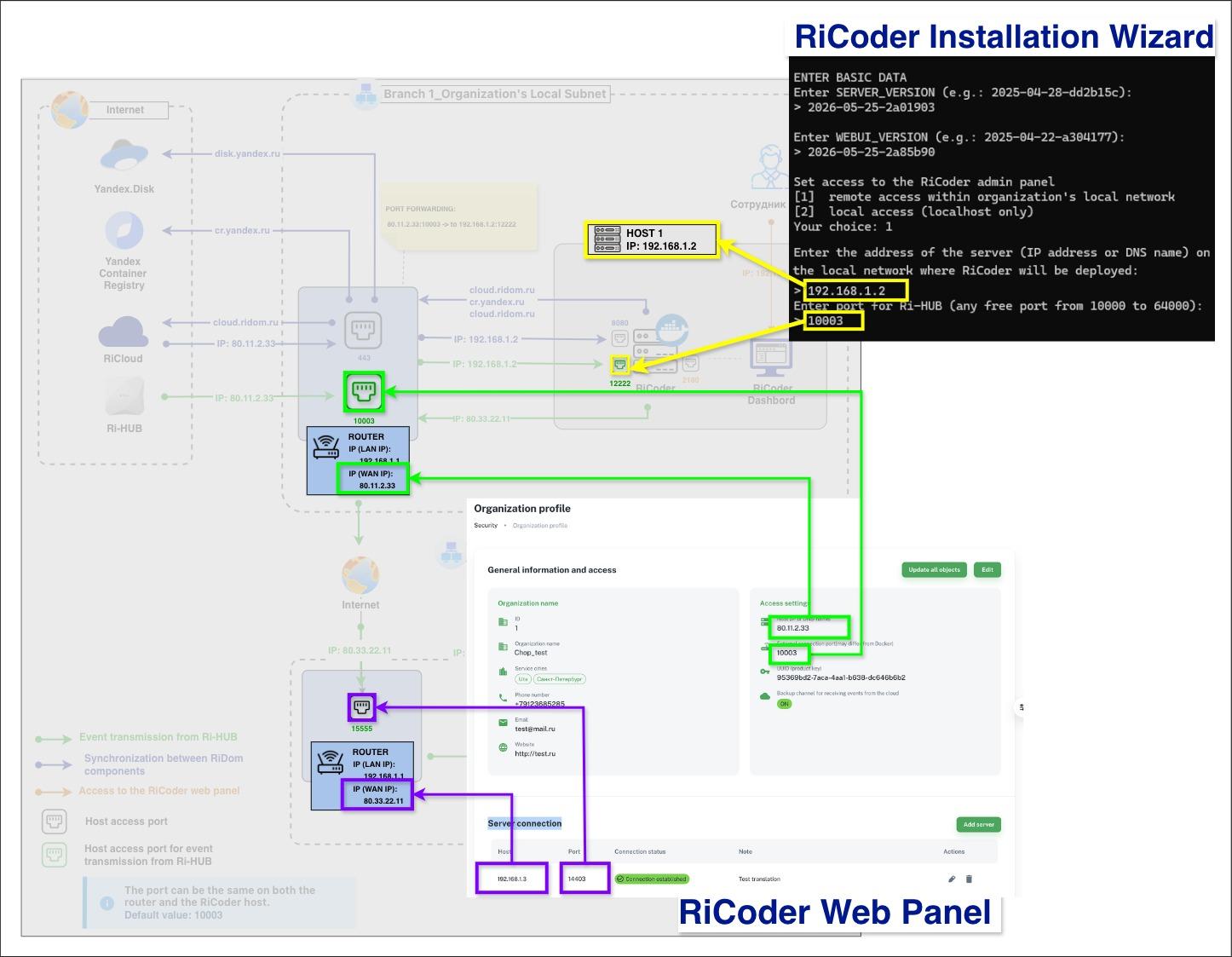The height and width of the screenshot is (957, 1232).
Task: Click the router icon with WAN IP 80.11.2.33
Action: [x=326, y=447]
